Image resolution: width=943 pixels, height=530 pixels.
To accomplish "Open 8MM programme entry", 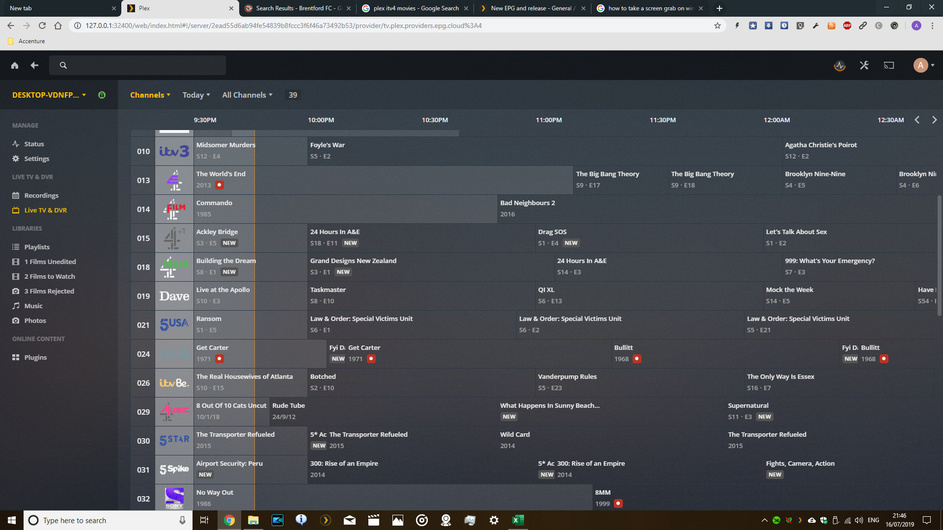I will coord(765,498).
